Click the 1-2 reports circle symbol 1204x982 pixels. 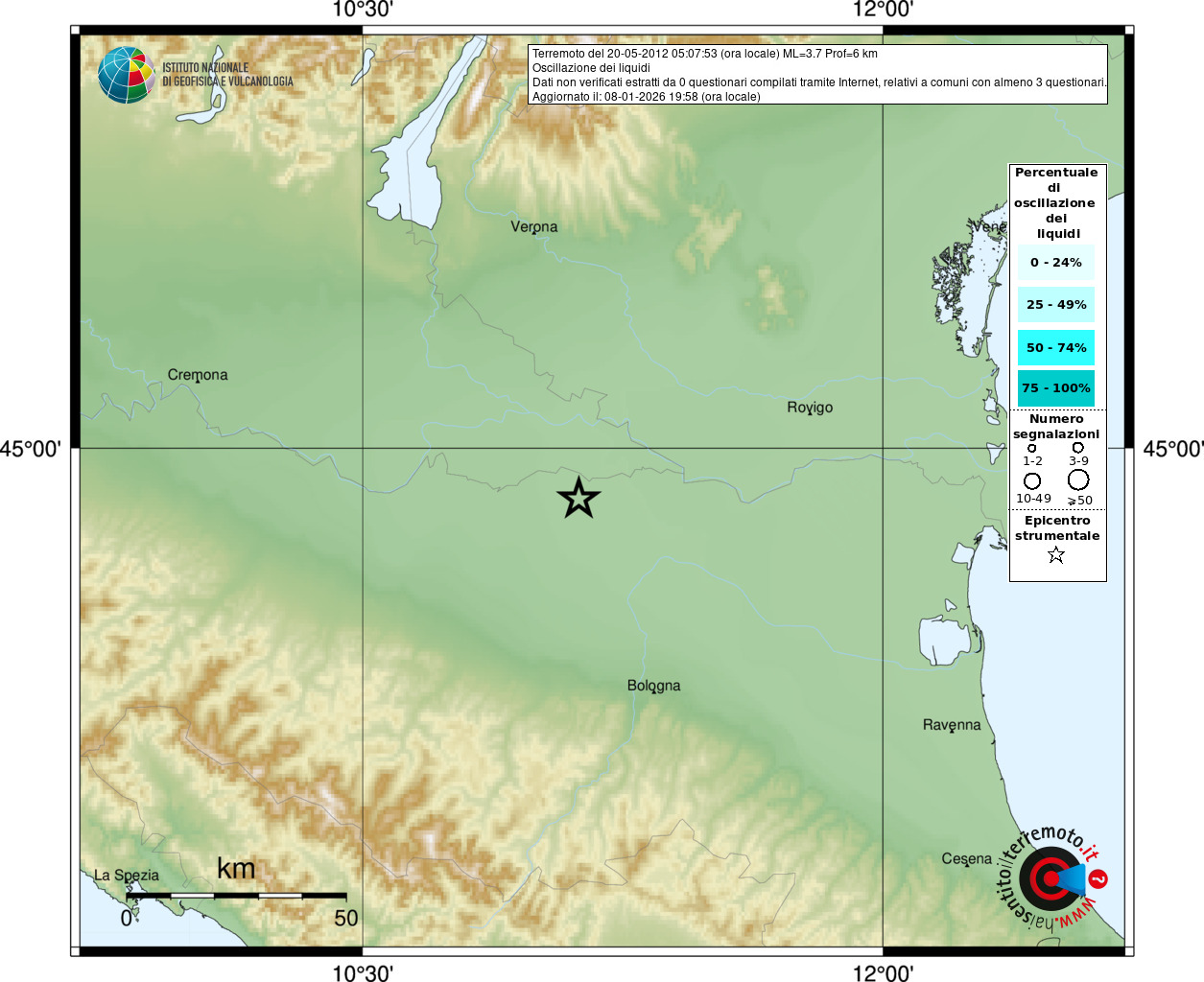pyautogui.click(x=1032, y=448)
